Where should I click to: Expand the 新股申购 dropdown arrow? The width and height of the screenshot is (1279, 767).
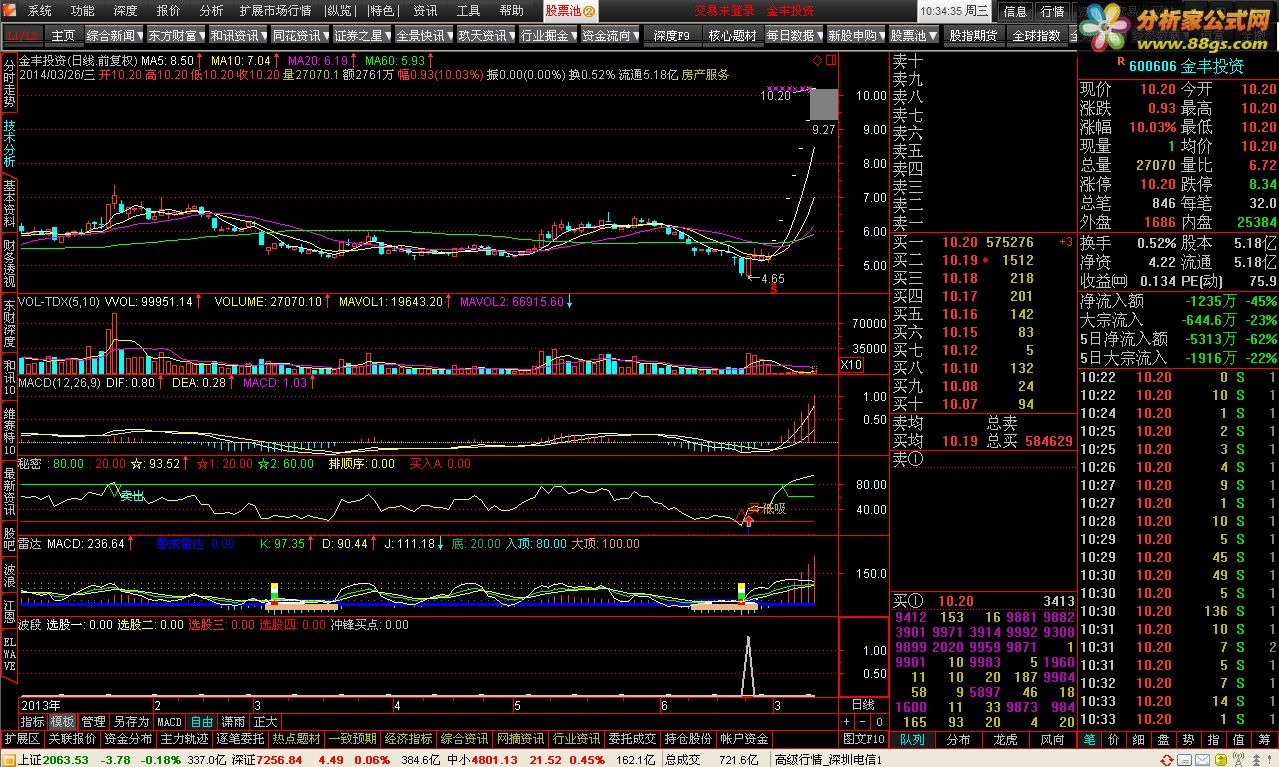(x=882, y=35)
